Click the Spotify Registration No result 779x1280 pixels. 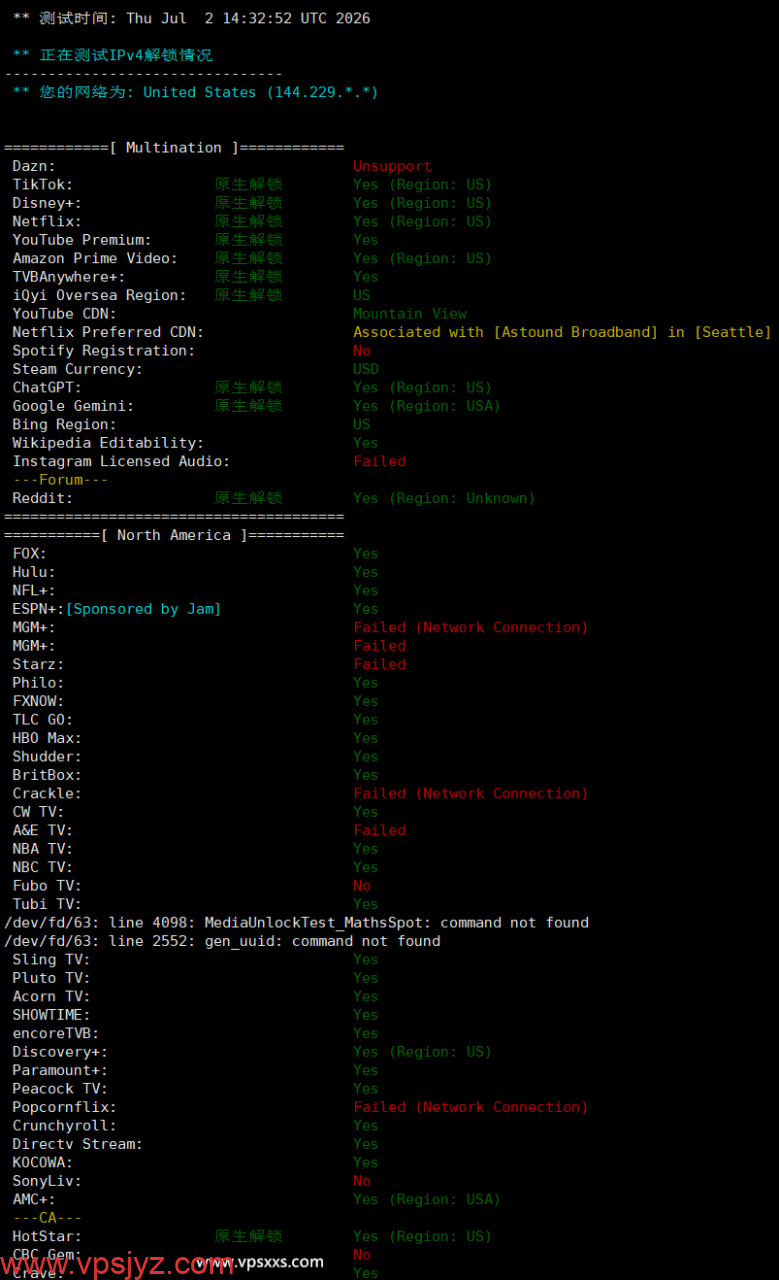(x=362, y=351)
